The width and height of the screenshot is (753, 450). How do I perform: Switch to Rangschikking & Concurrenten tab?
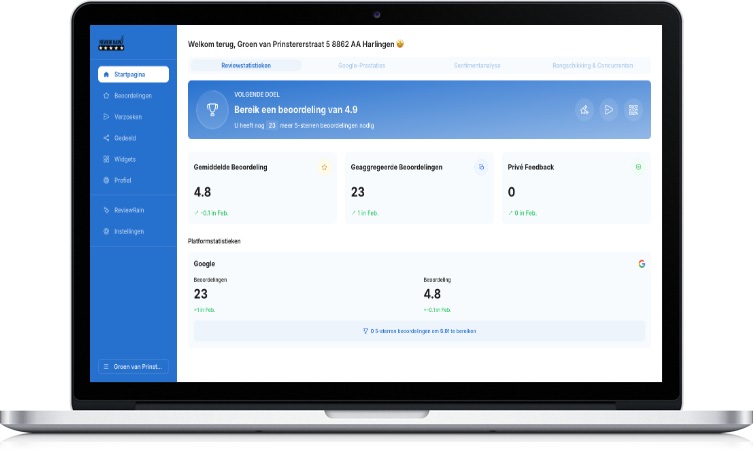coord(593,65)
